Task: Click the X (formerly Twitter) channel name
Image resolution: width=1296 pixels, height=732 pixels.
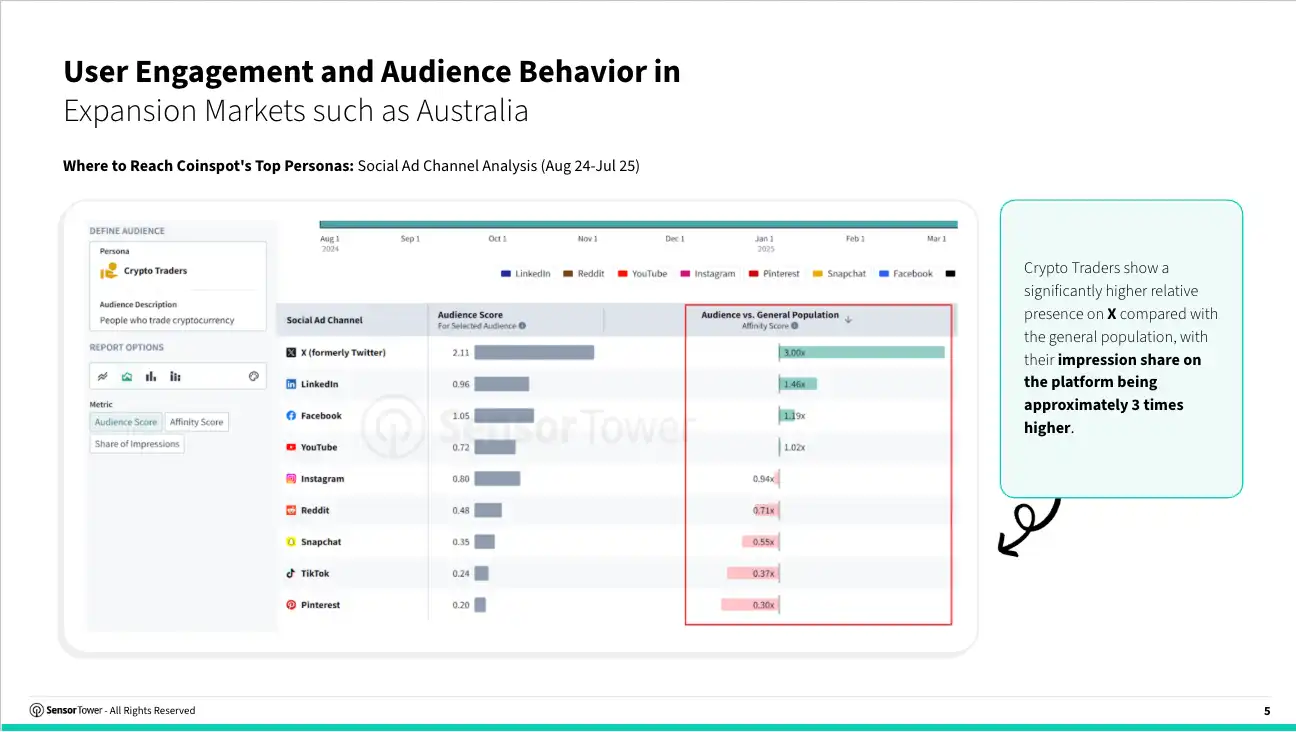Action: tap(343, 353)
